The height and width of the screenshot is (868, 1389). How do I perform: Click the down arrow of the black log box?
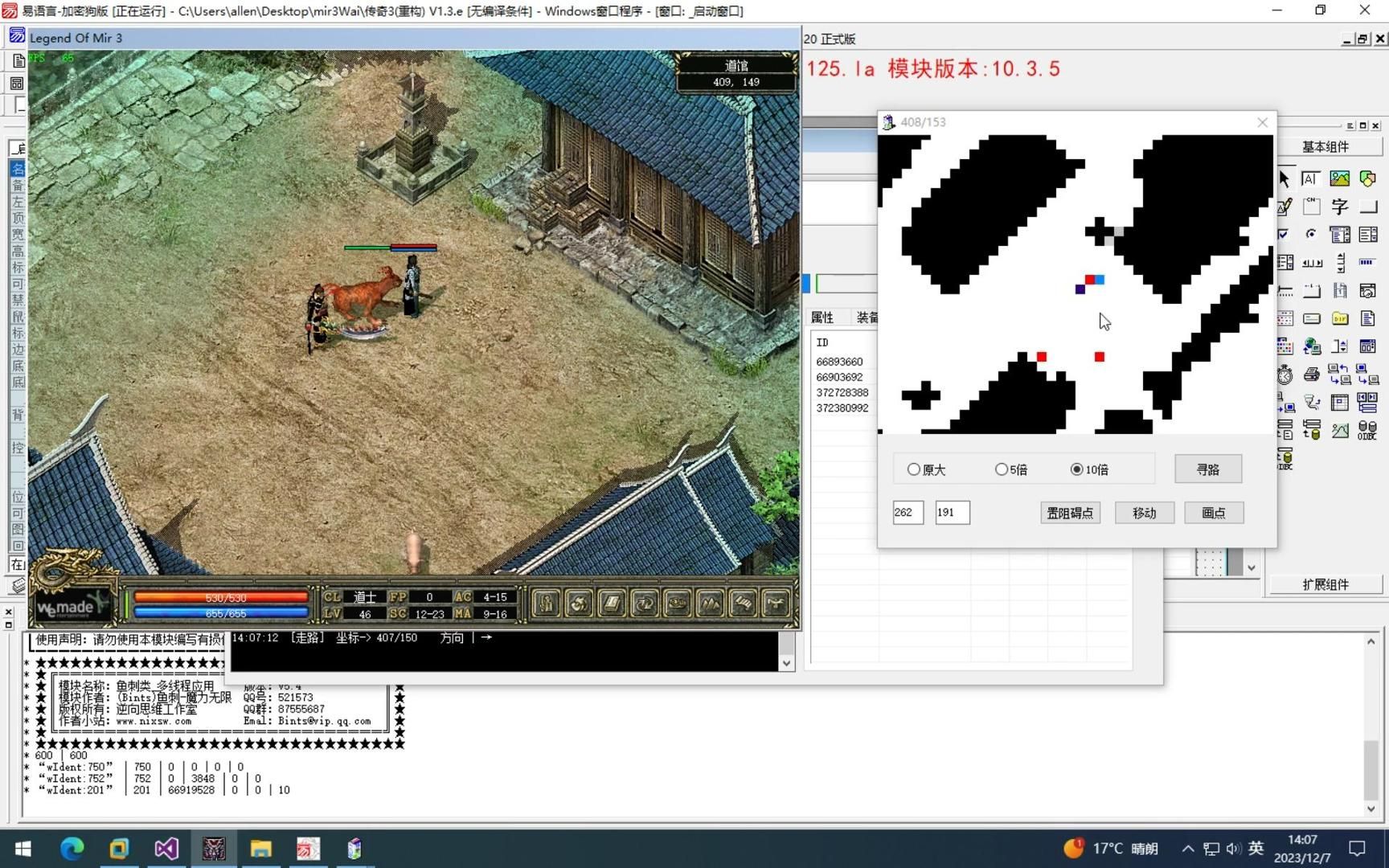click(x=787, y=663)
